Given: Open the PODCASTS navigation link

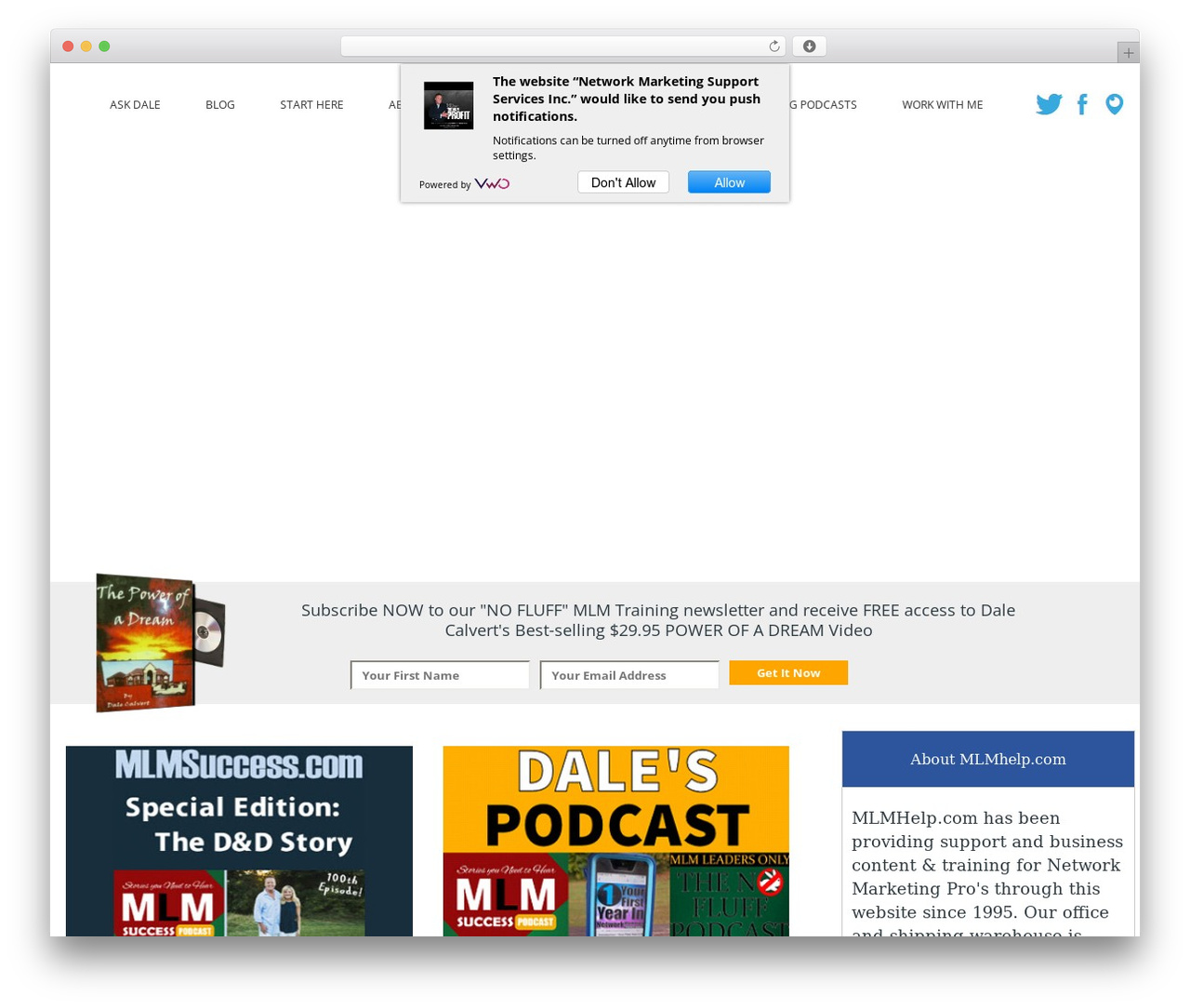Looking at the screenshot, I should [824, 105].
